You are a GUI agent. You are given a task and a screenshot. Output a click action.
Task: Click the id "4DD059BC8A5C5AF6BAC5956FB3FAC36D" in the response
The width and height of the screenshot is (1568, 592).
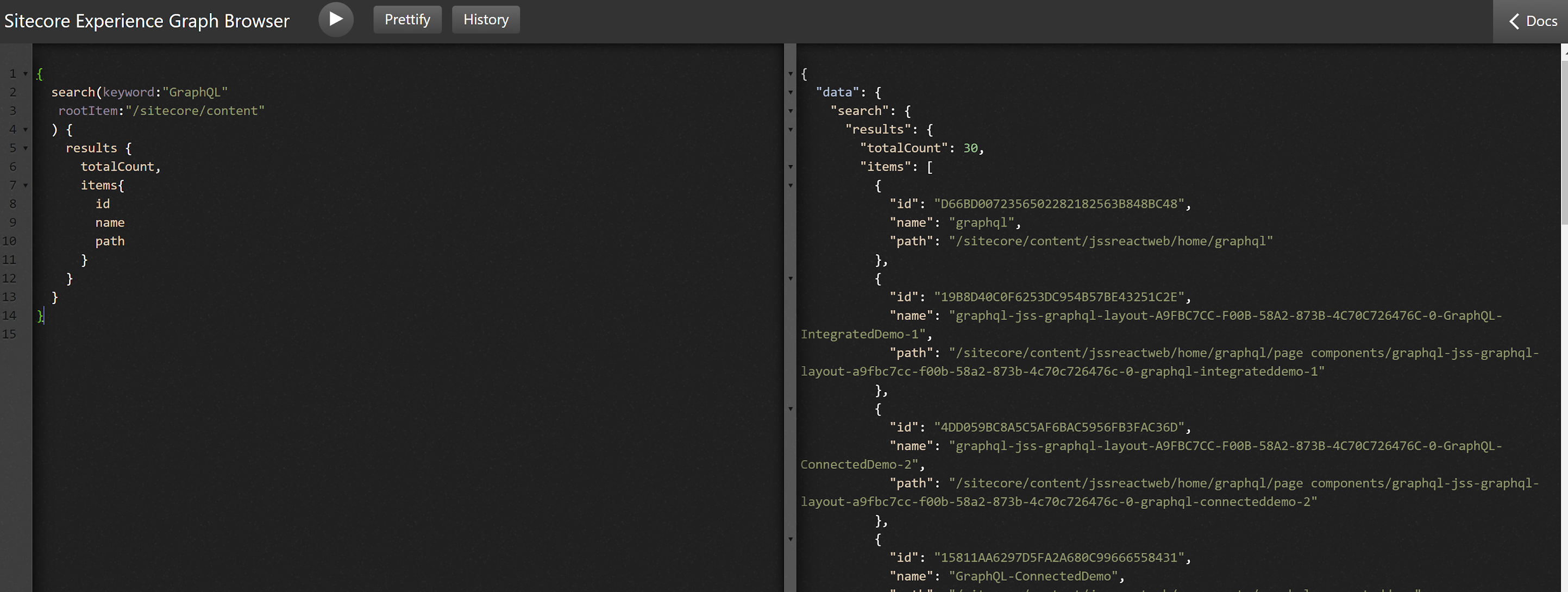[1059, 427]
